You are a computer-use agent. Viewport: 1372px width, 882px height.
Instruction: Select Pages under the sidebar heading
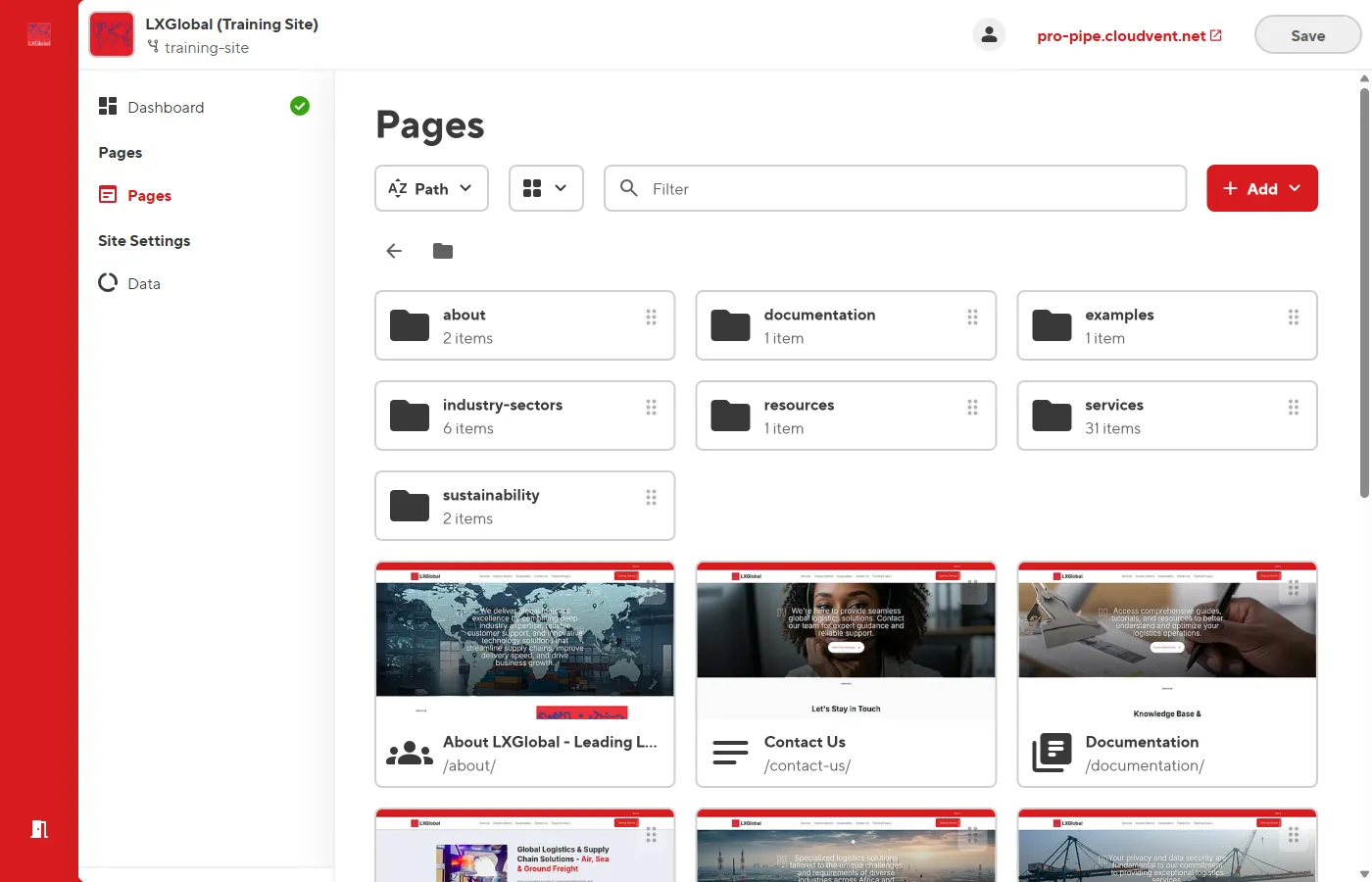point(147,195)
